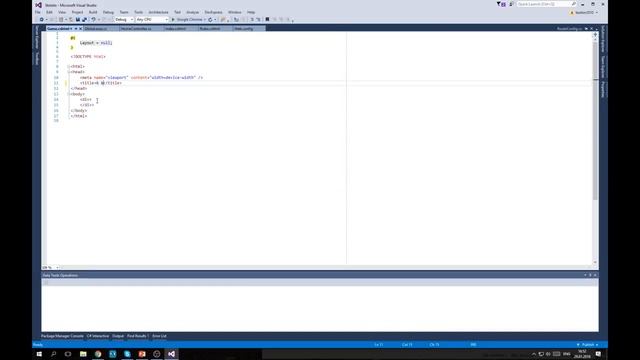Viewport: 640px width, 360px height.
Task: Close the Data Tools Operations panel
Action: pos(595,275)
